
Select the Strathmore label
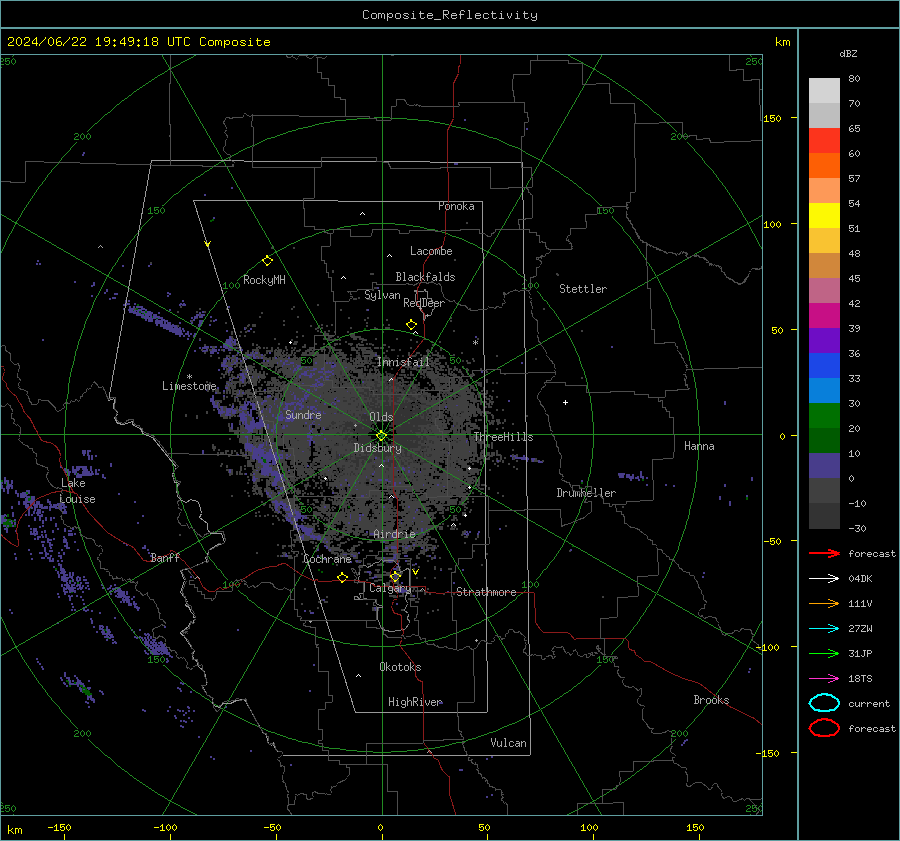486,592
